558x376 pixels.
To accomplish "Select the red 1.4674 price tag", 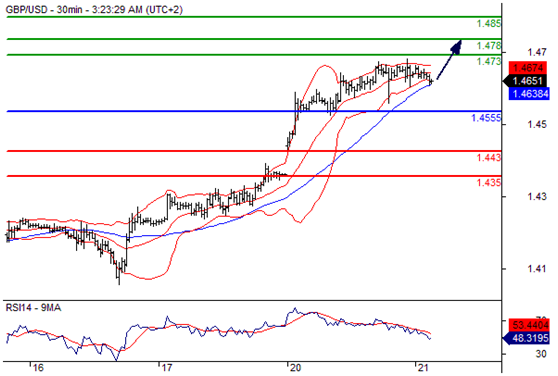I will point(528,68).
